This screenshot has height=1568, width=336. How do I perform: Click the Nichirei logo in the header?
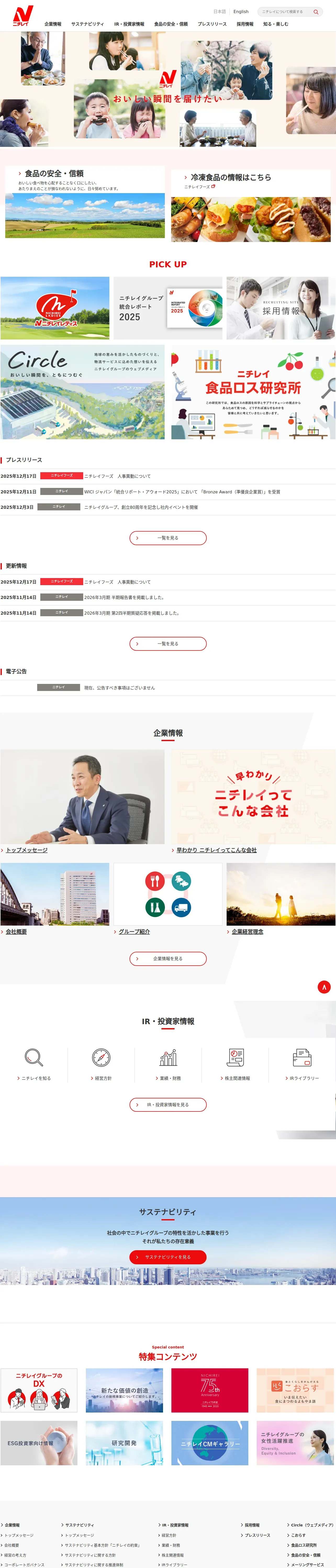click(23, 16)
